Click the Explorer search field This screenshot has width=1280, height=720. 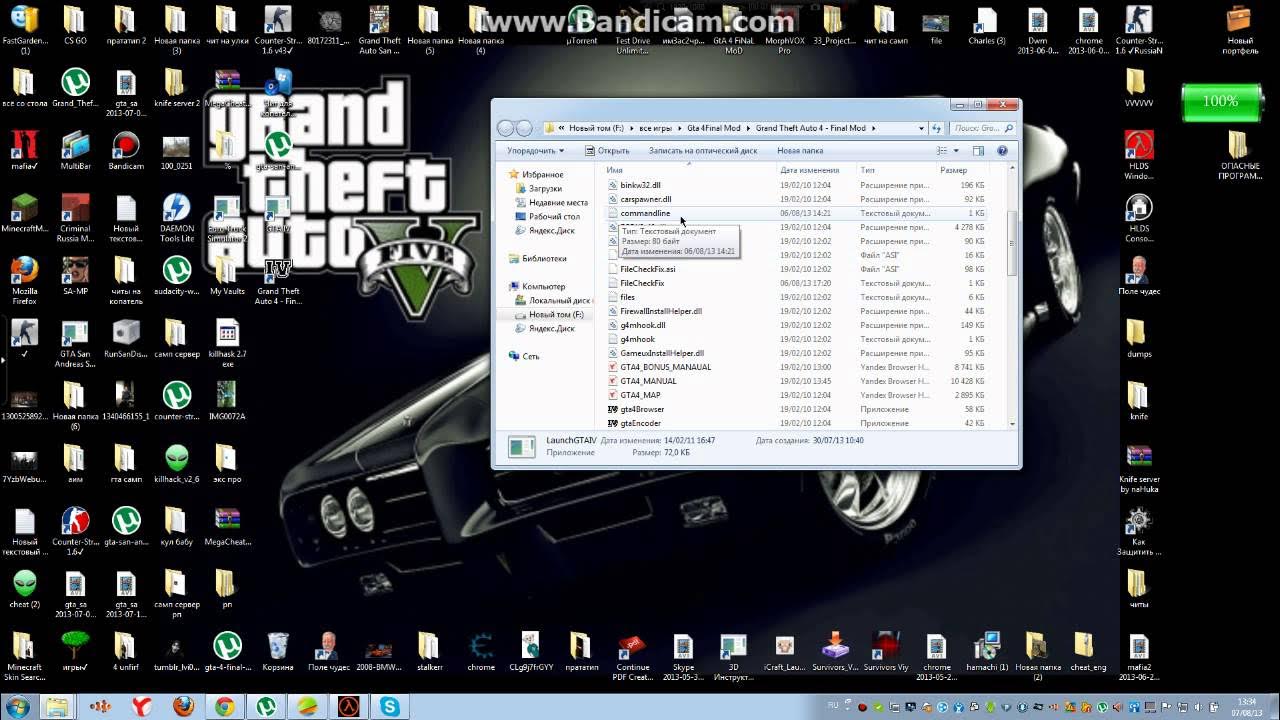pos(982,128)
